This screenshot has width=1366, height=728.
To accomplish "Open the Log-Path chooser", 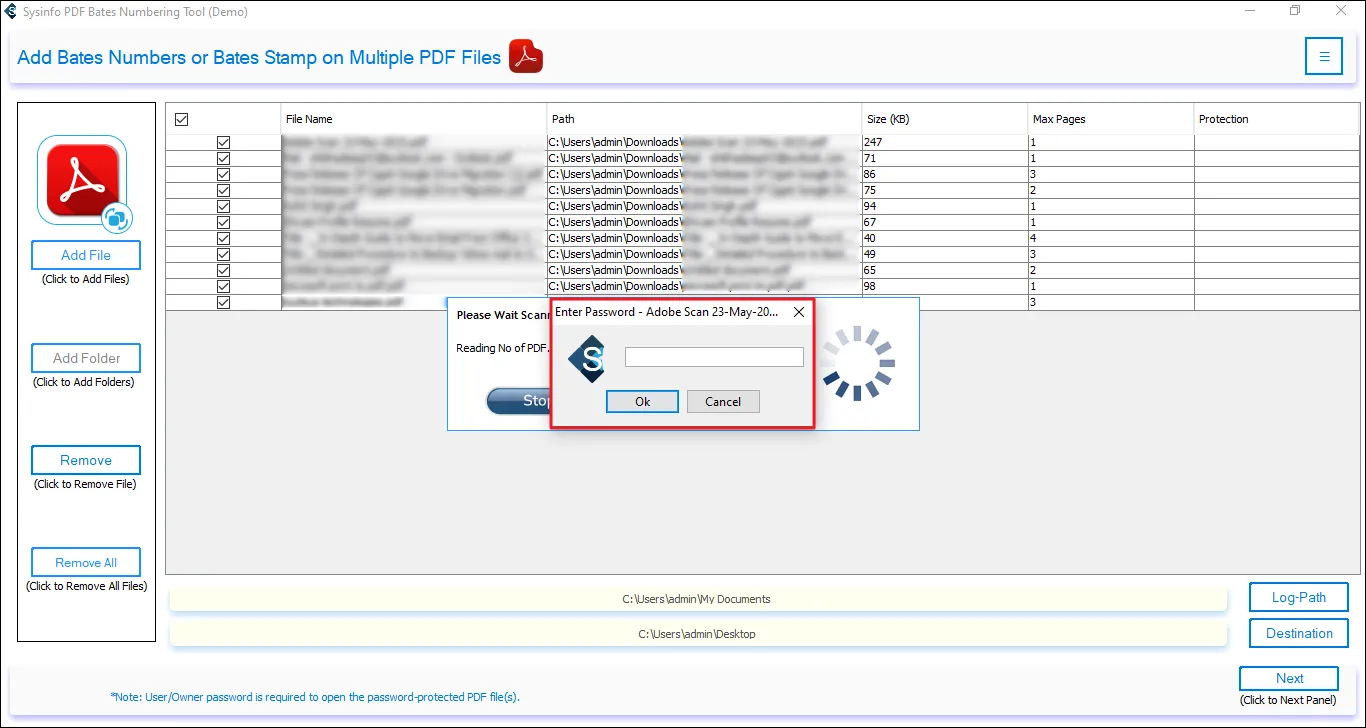I will (1299, 598).
